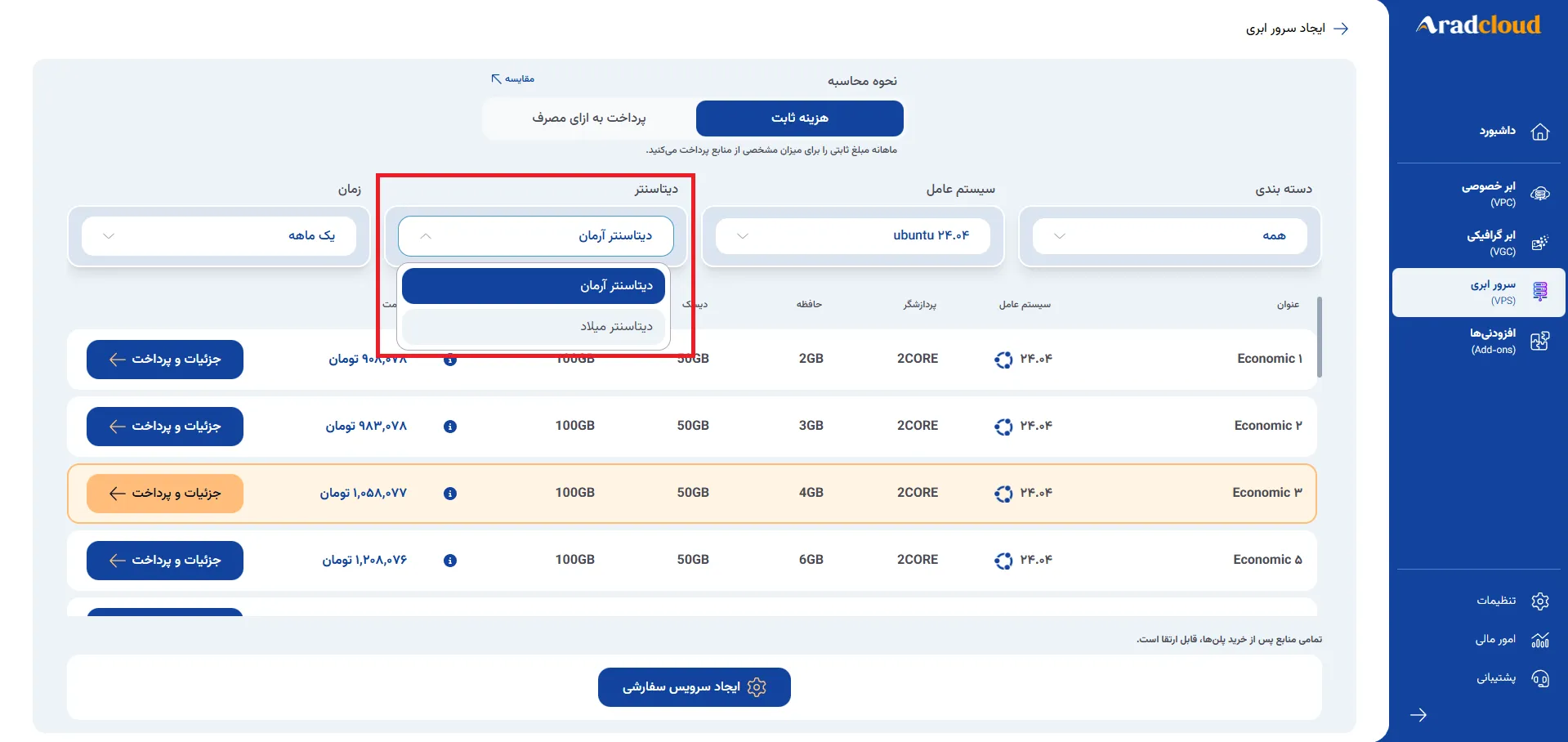Go to پشتیبانی menu item
This screenshot has height=742, width=1568.
(x=1496, y=678)
